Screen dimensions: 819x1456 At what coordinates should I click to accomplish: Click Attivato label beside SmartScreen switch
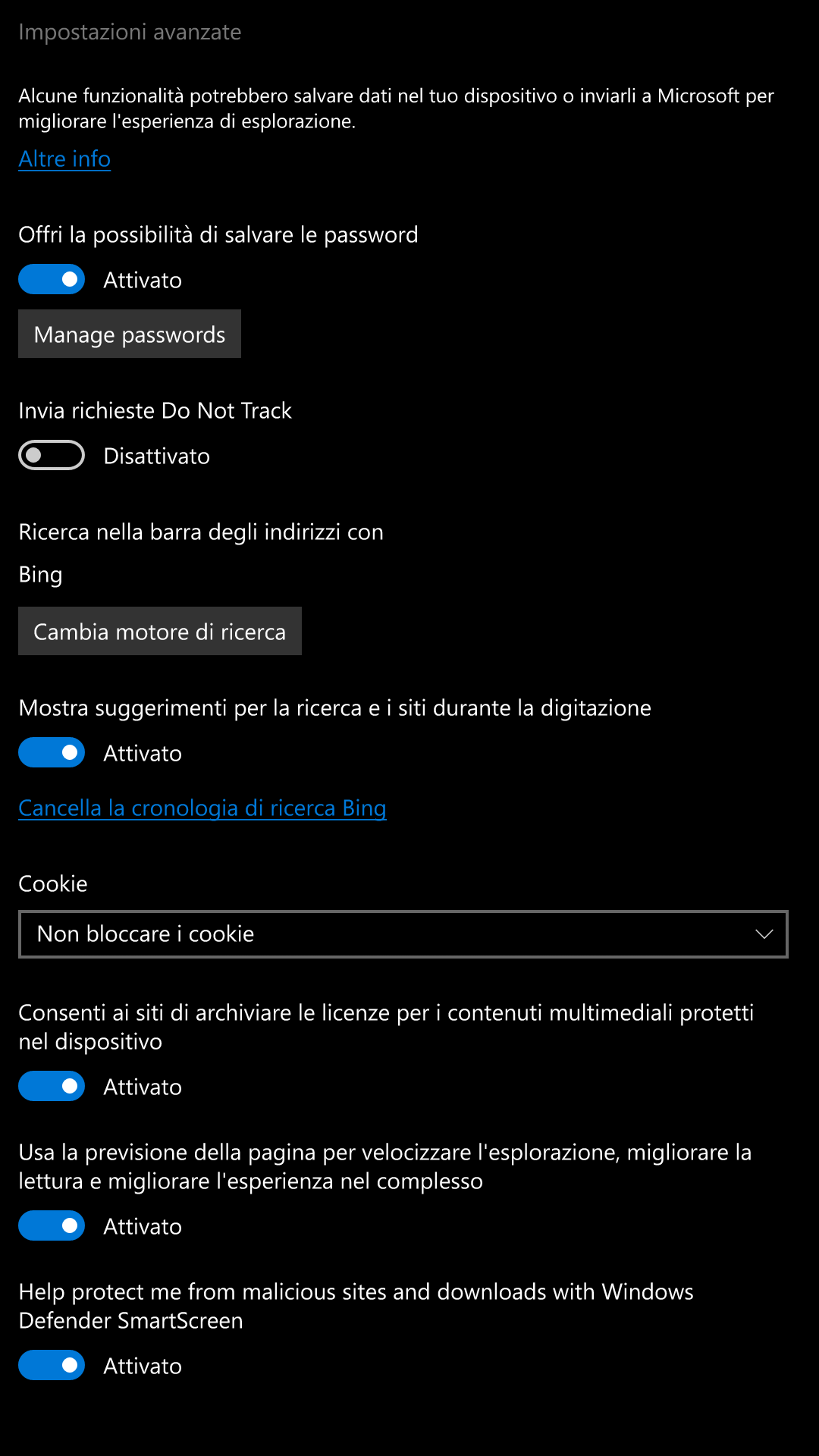(143, 1367)
